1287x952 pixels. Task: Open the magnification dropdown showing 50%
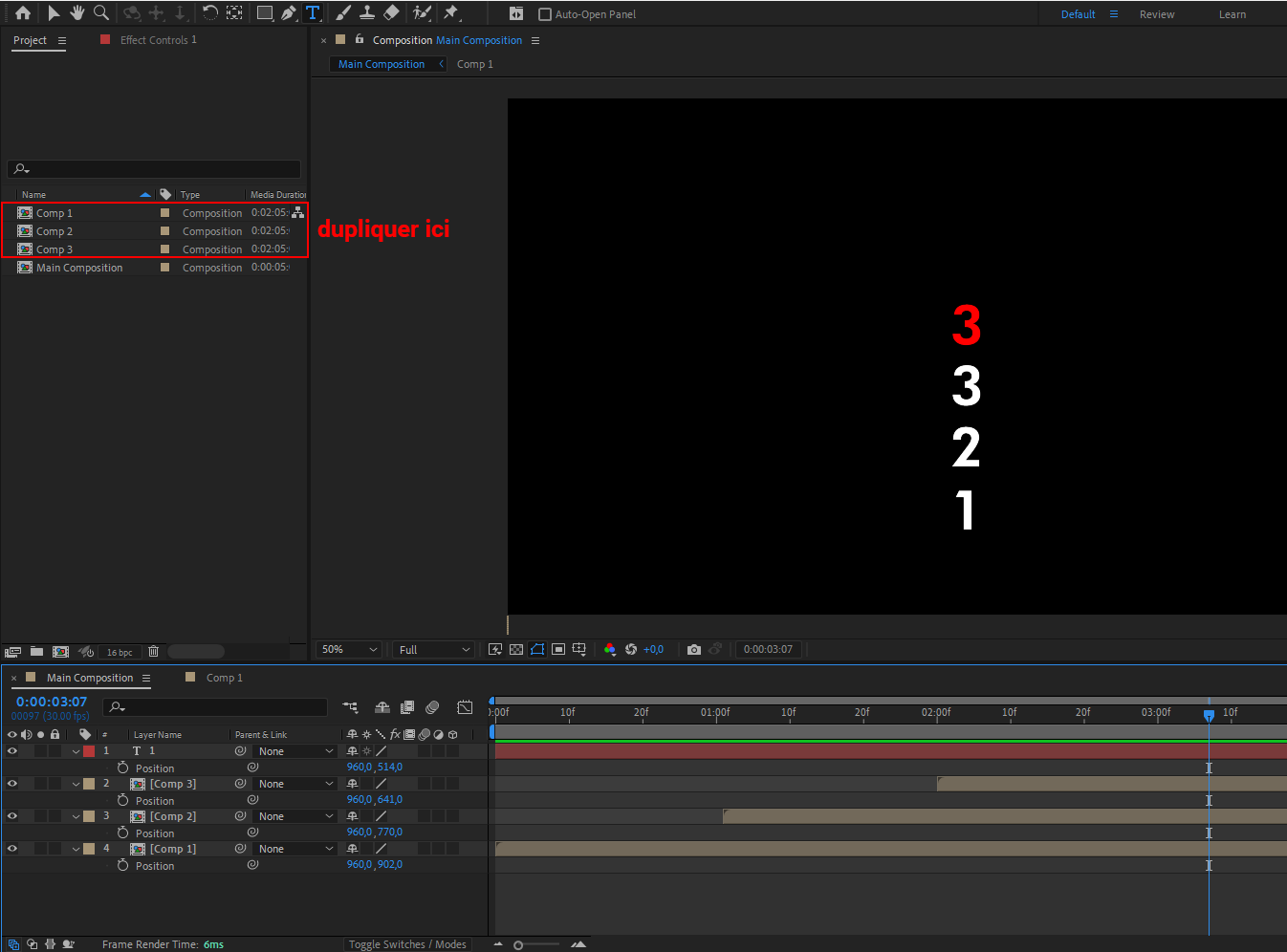click(x=348, y=649)
